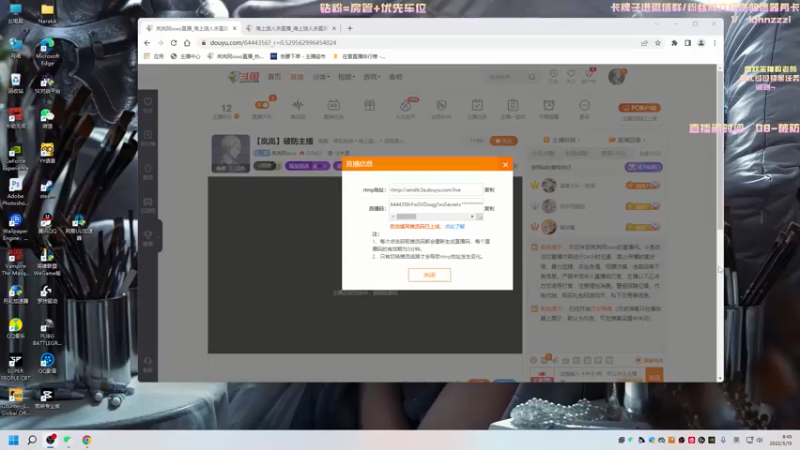The height and width of the screenshot is (450, 800).
Task: Open the 直播 navigation item
Action: pos(297,77)
